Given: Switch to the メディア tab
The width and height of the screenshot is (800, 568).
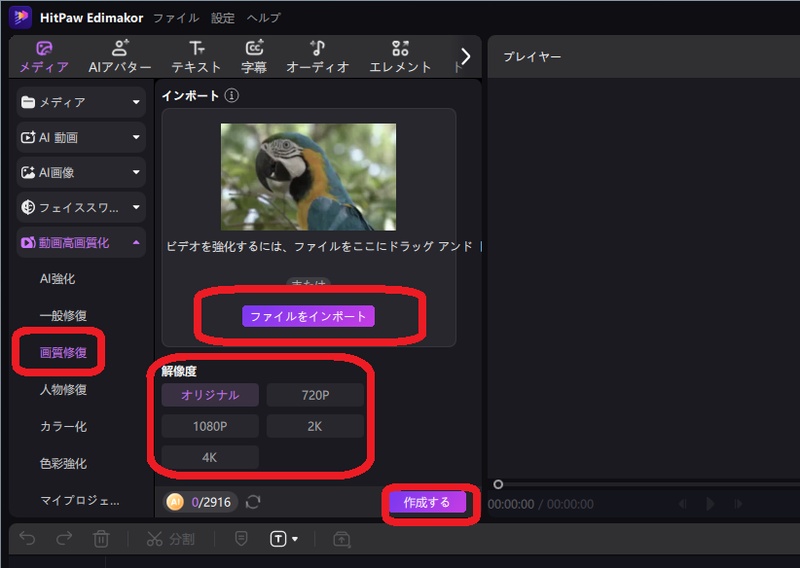Looking at the screenshot, I should point(44,57).
